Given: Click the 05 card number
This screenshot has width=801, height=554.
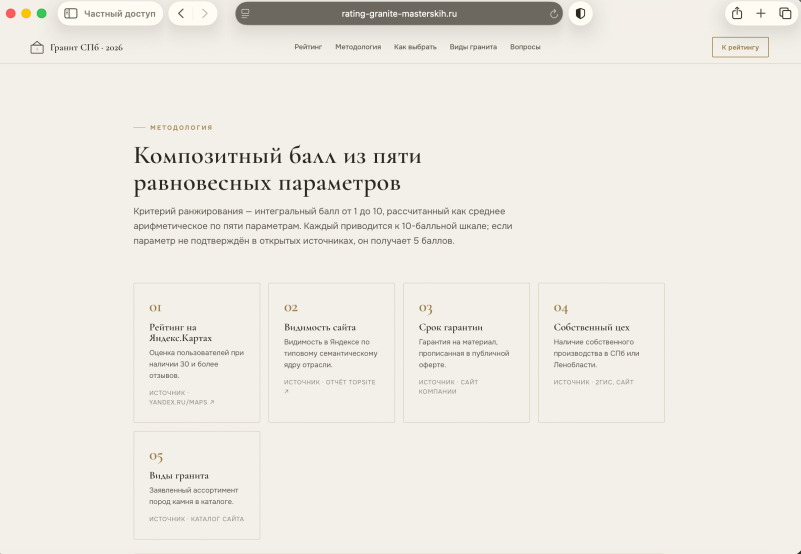Looking at the screenshot, I should tap(156, 456).
